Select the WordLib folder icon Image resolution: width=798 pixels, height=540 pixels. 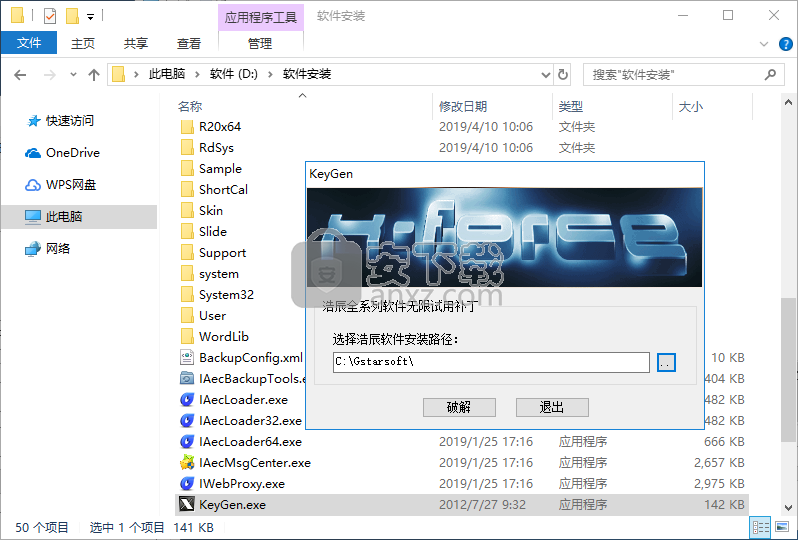[x=187, y=336]
